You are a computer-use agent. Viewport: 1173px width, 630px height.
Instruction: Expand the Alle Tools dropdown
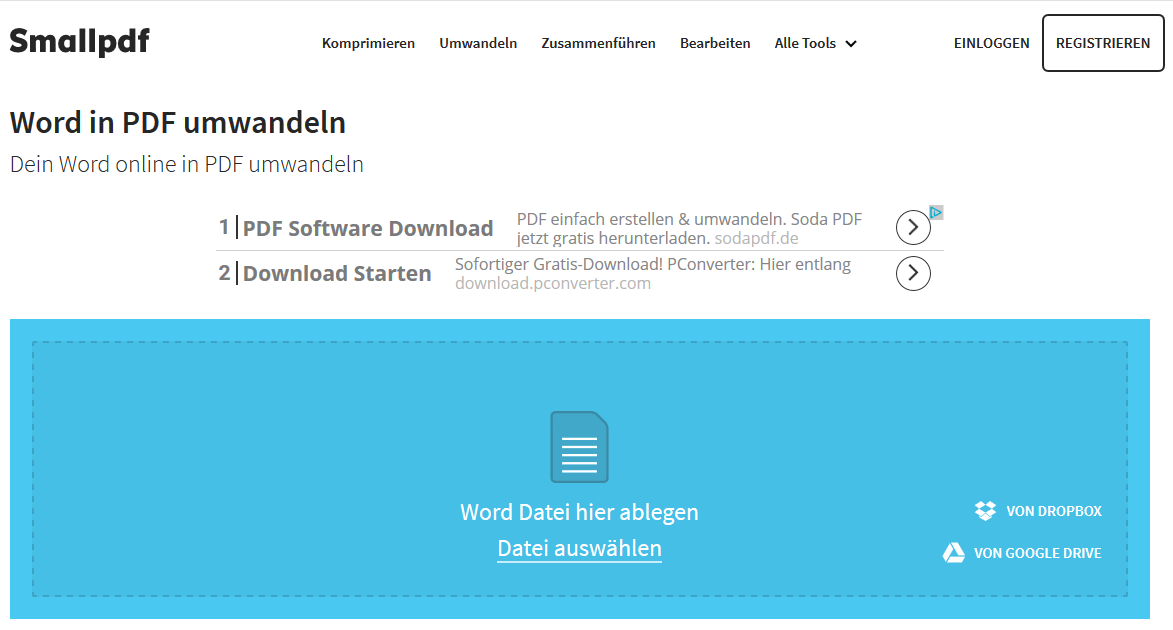pos(815,43)
